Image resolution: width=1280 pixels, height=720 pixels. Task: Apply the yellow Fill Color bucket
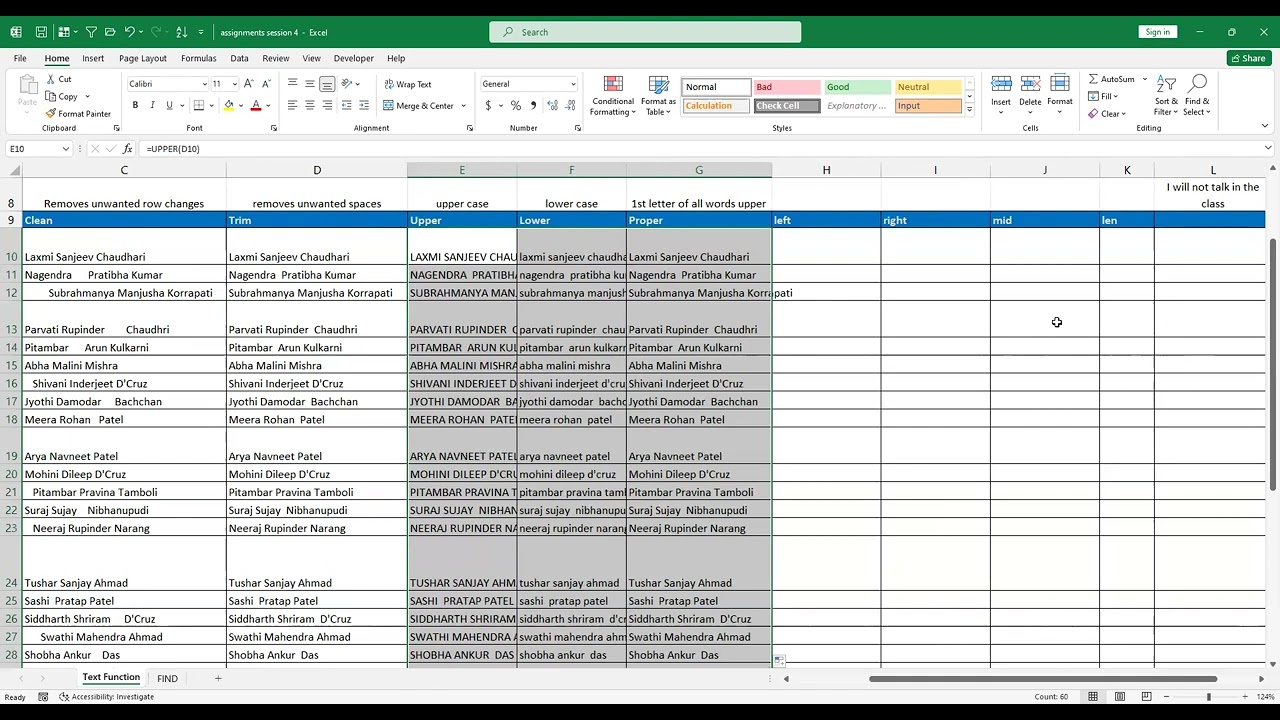pos(229,105)
